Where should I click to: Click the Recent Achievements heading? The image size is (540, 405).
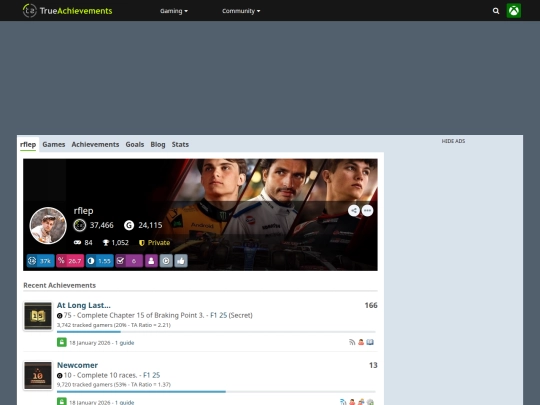[x=60, y=285]
